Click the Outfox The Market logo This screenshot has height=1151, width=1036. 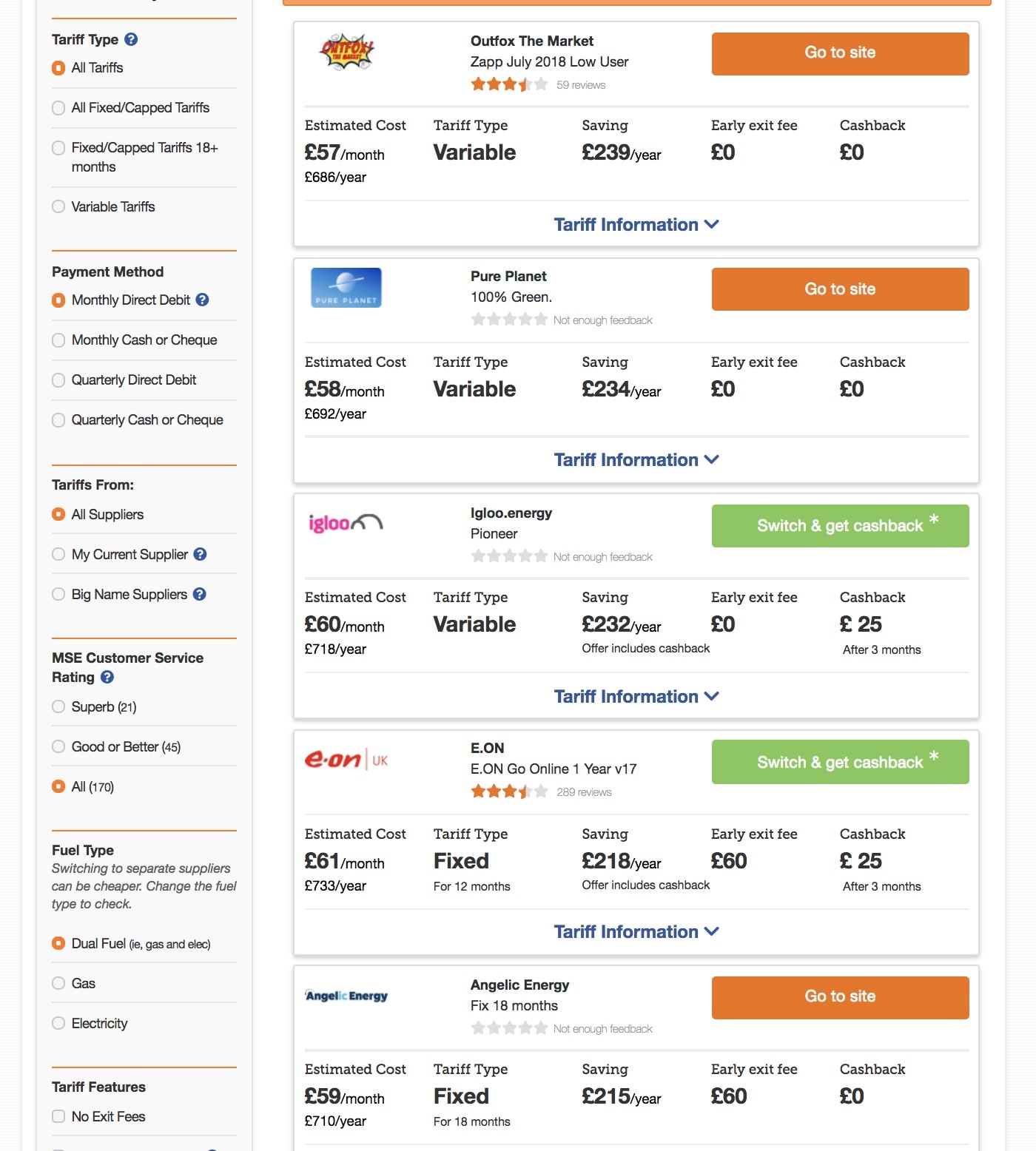coord(346,52)
